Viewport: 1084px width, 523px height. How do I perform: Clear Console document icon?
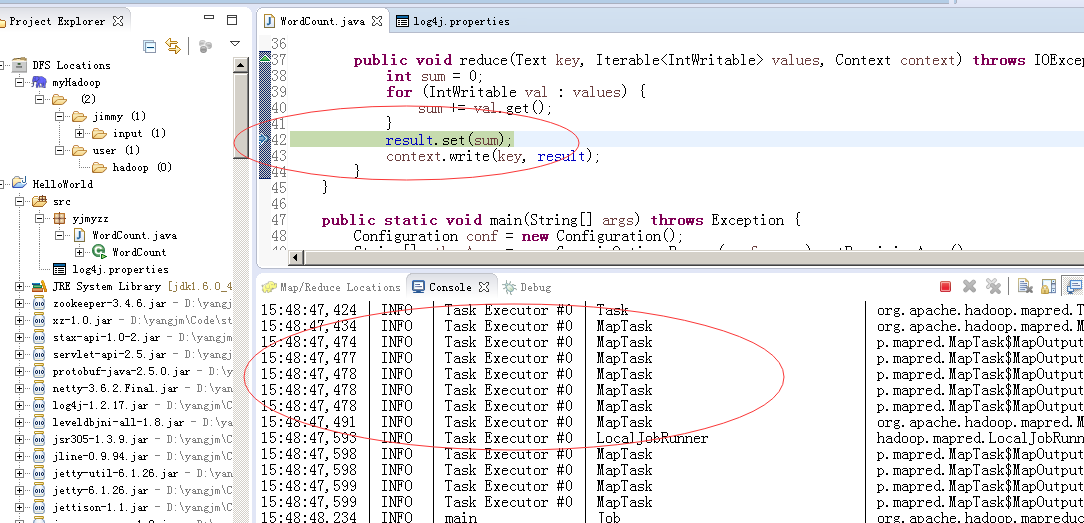pyautogui.click(x=1025, y=286)
